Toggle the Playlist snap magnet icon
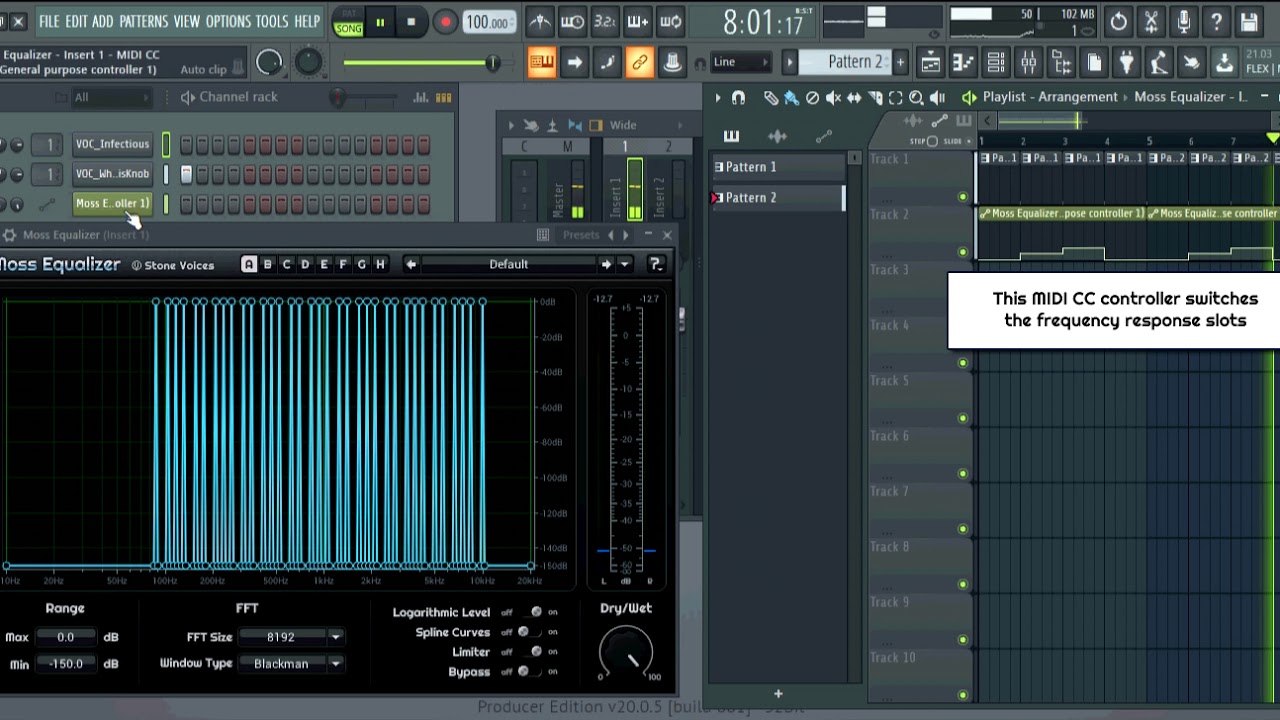The width and height of the screenshot is (1280, 720). (738, 97)
